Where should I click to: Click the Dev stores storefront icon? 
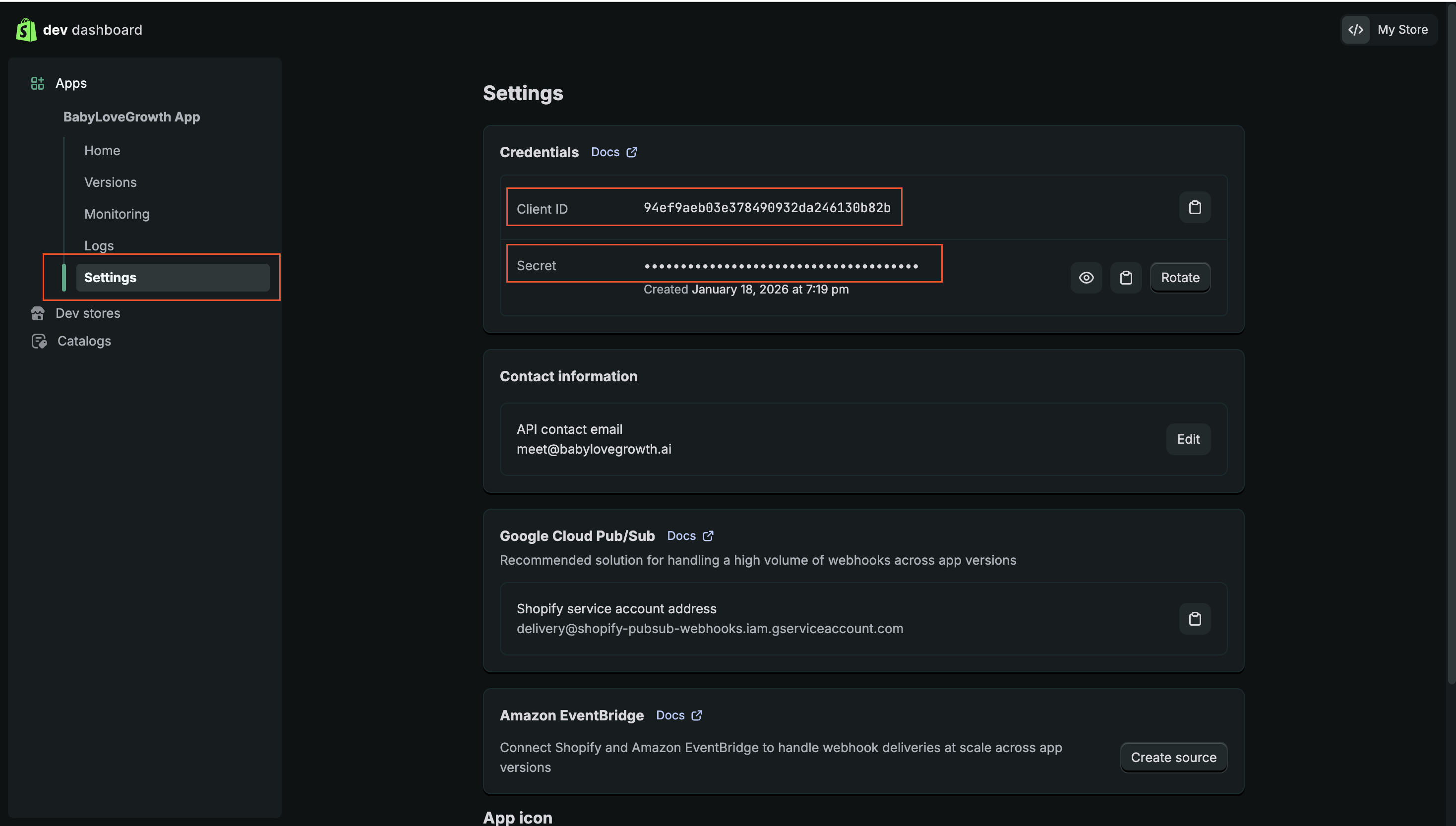click(x=38, y=313)
